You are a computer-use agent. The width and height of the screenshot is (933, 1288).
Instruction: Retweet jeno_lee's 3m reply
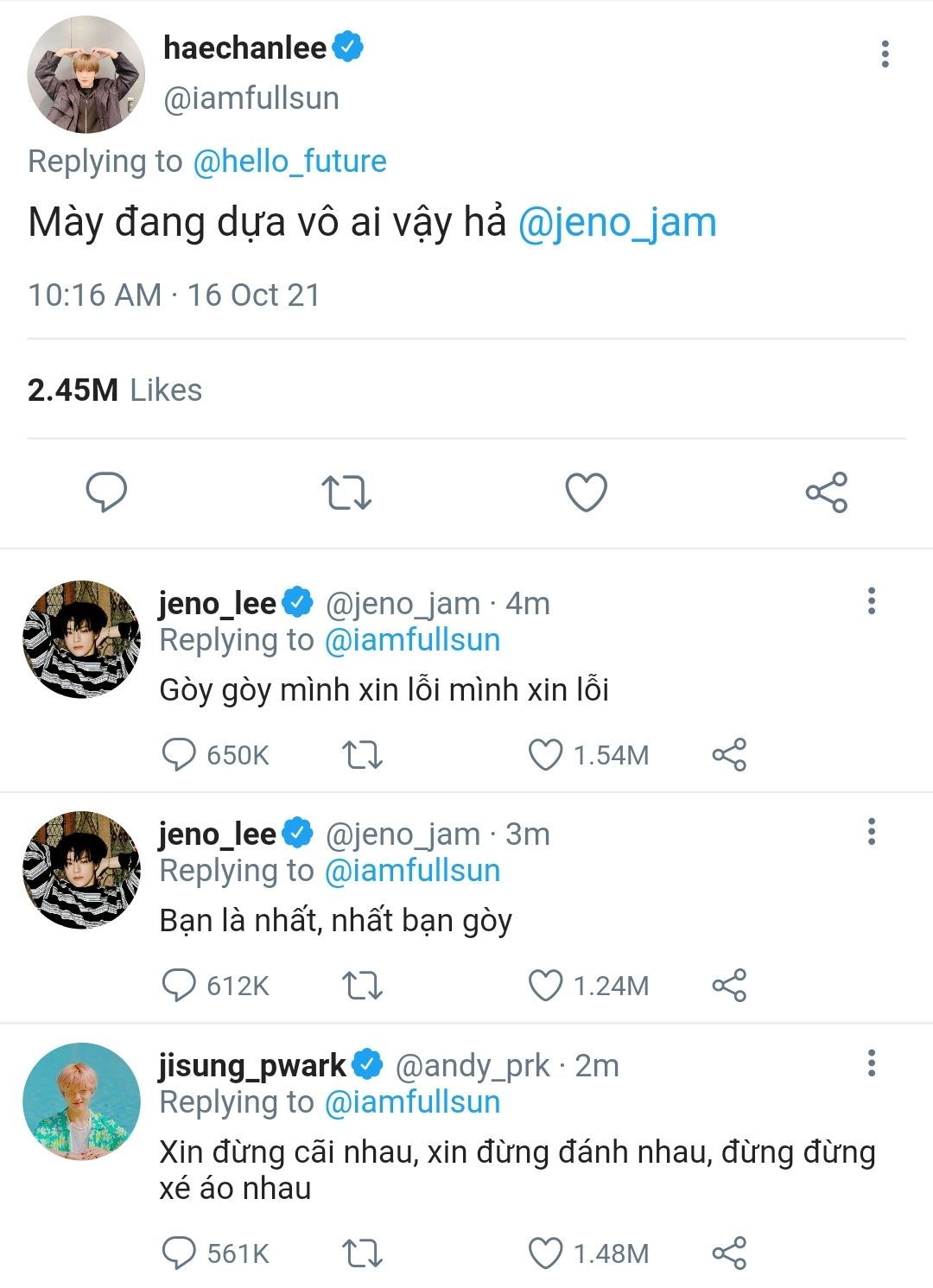362,986
